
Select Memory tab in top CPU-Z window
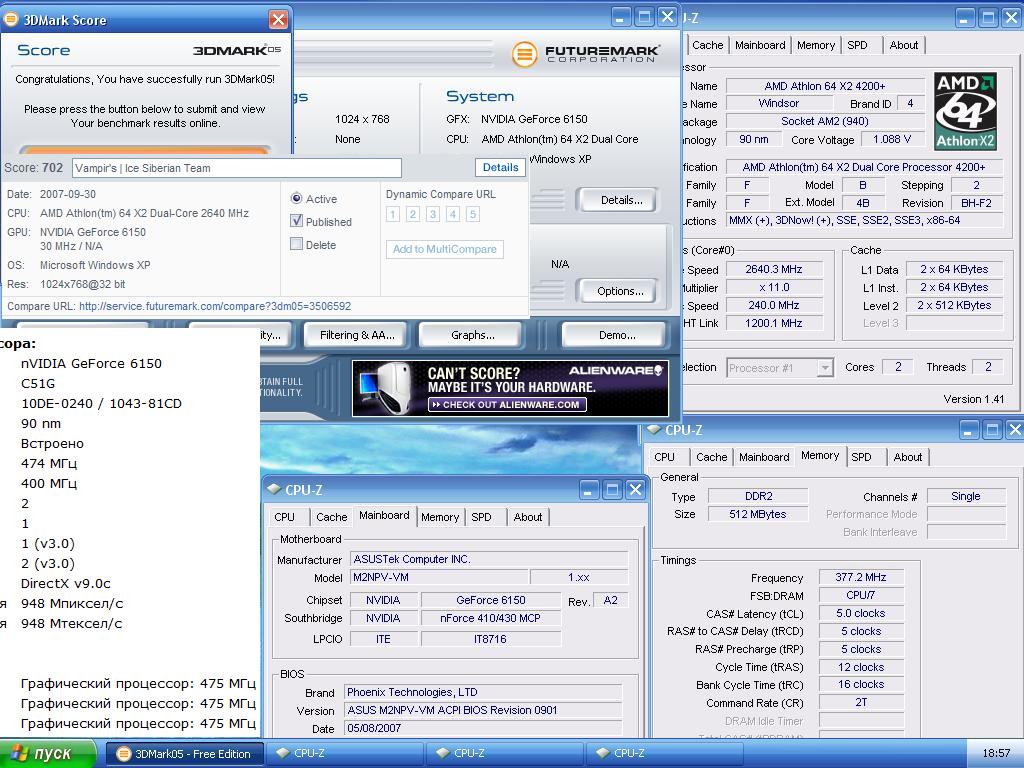[x=816, y=45]
